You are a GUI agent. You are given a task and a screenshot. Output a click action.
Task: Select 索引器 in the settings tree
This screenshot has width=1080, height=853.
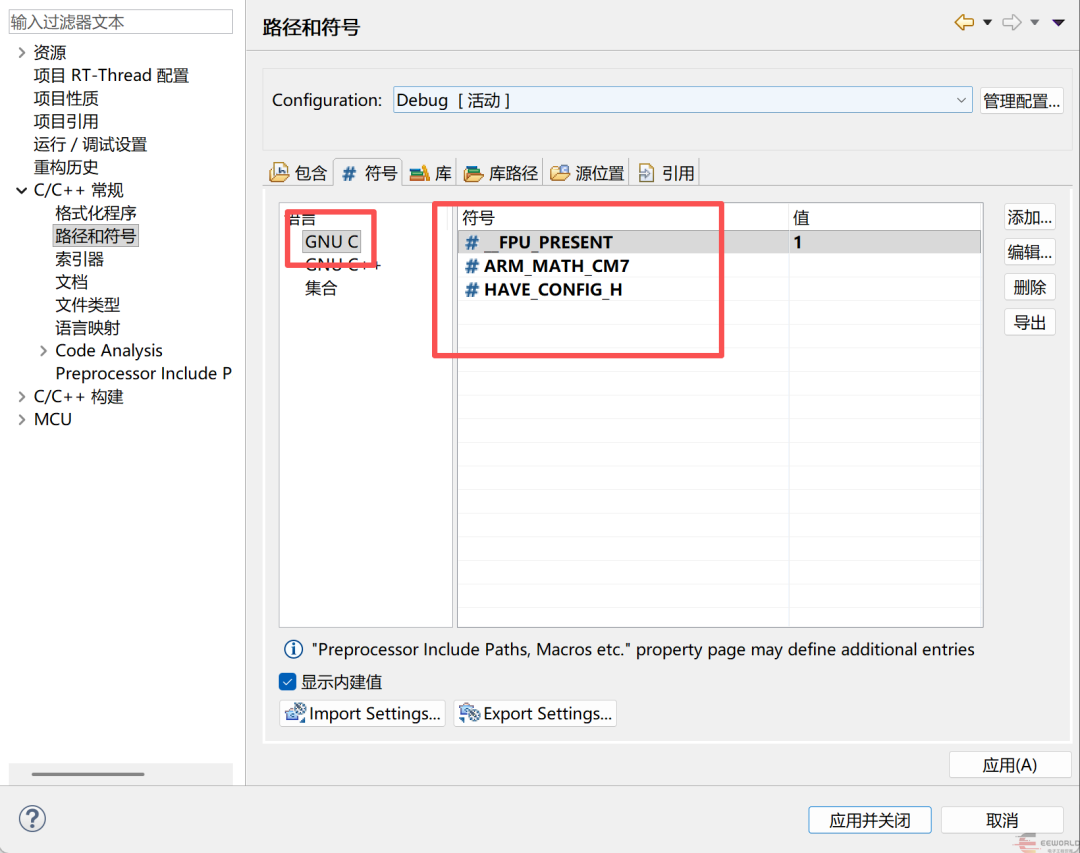[x=79, y=259]
